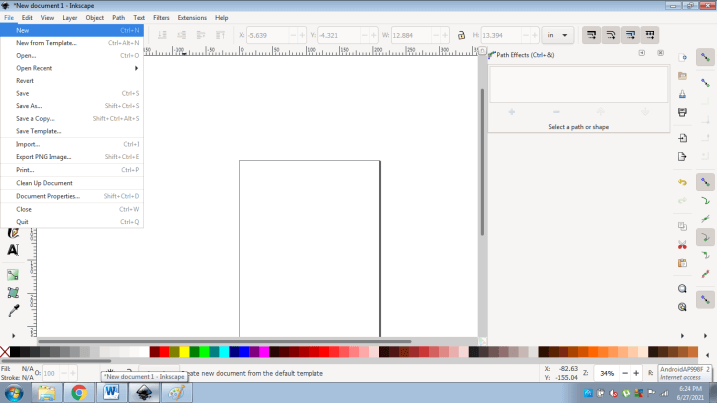Select the Gradient tool
The image size is (717, 403).
click(x=13, y=274)
